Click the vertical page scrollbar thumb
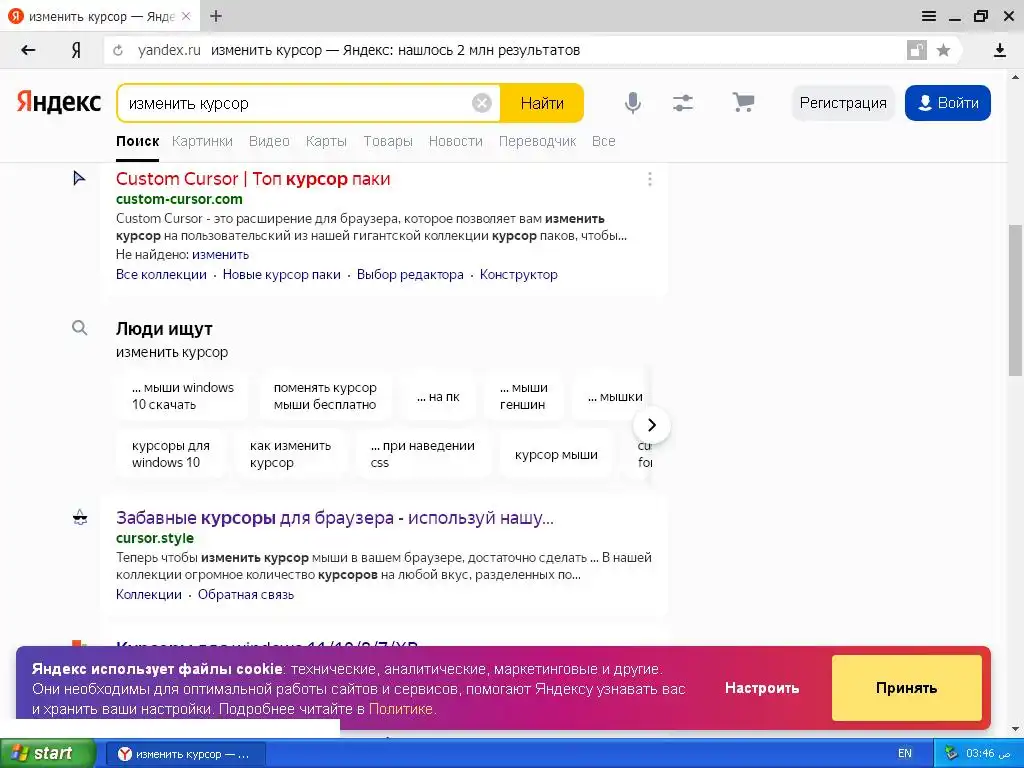 point(1015,300)
